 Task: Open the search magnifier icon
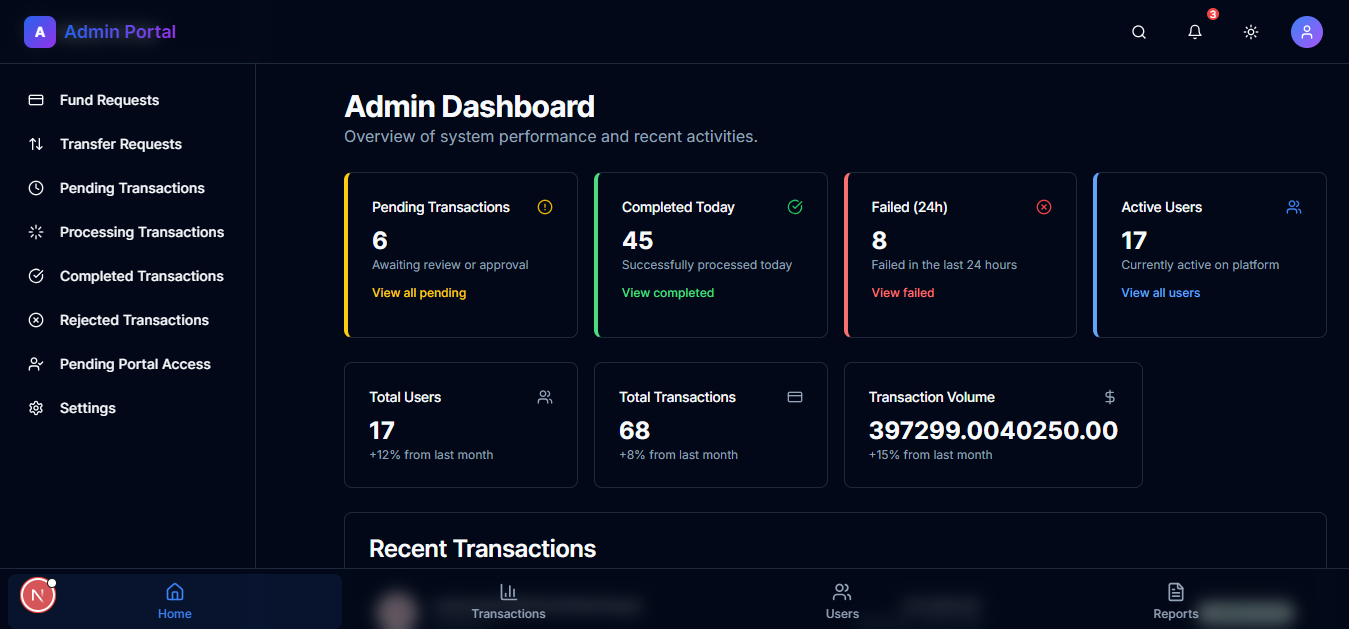point(1139,32)
